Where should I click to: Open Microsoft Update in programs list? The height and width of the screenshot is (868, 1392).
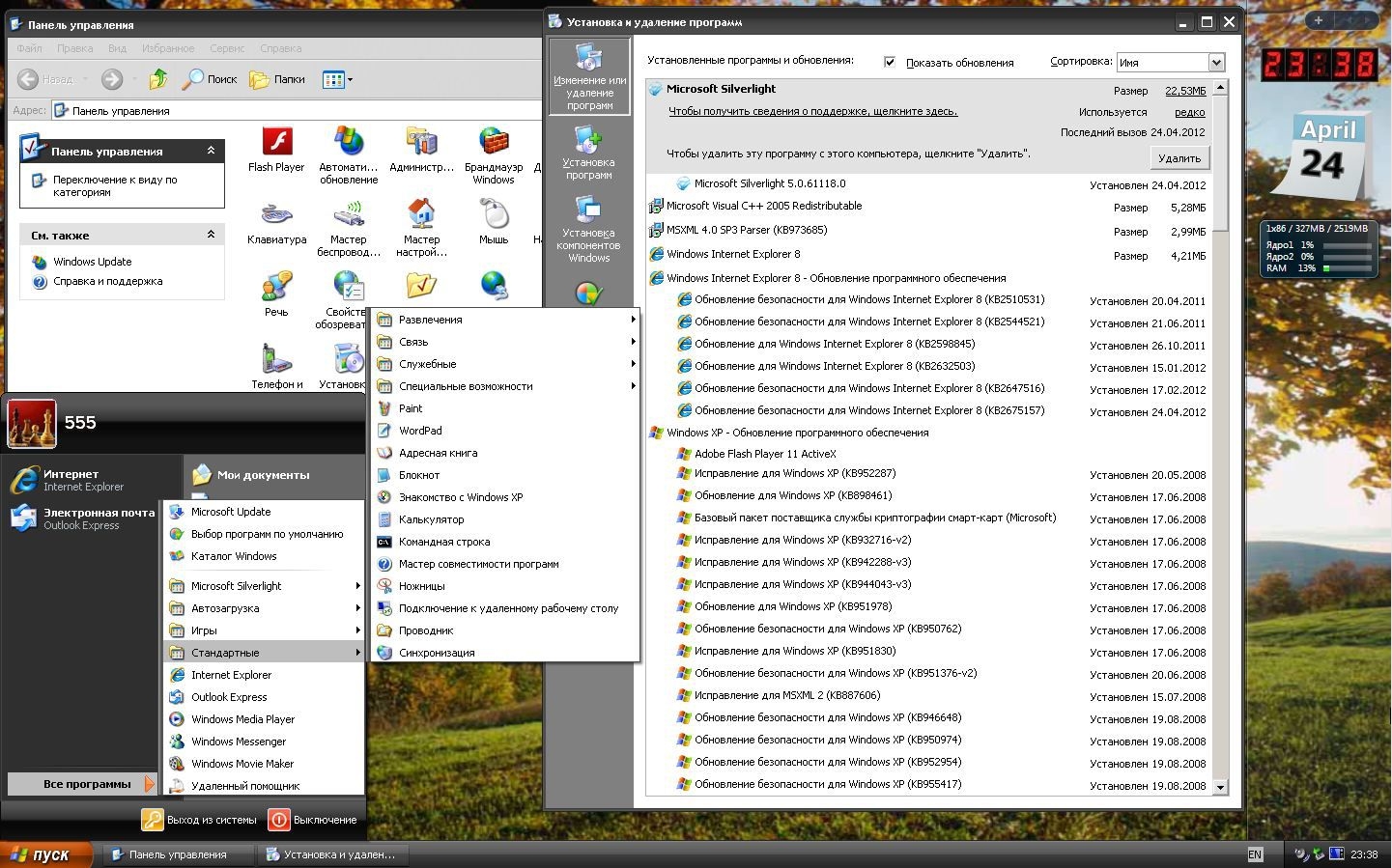coord(265,512)
